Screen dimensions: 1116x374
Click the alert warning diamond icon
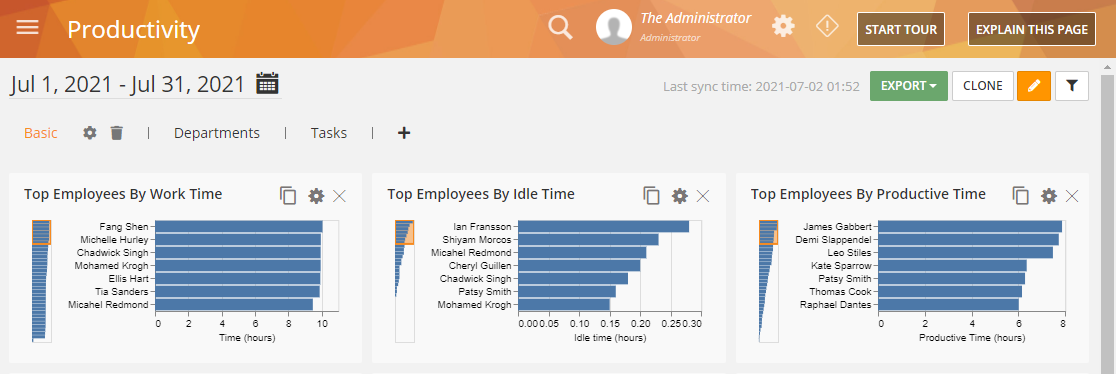827,27
